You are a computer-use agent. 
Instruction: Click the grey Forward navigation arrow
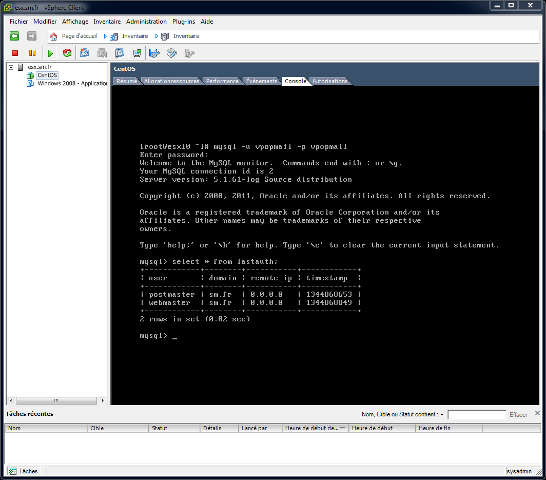(32, 36)
